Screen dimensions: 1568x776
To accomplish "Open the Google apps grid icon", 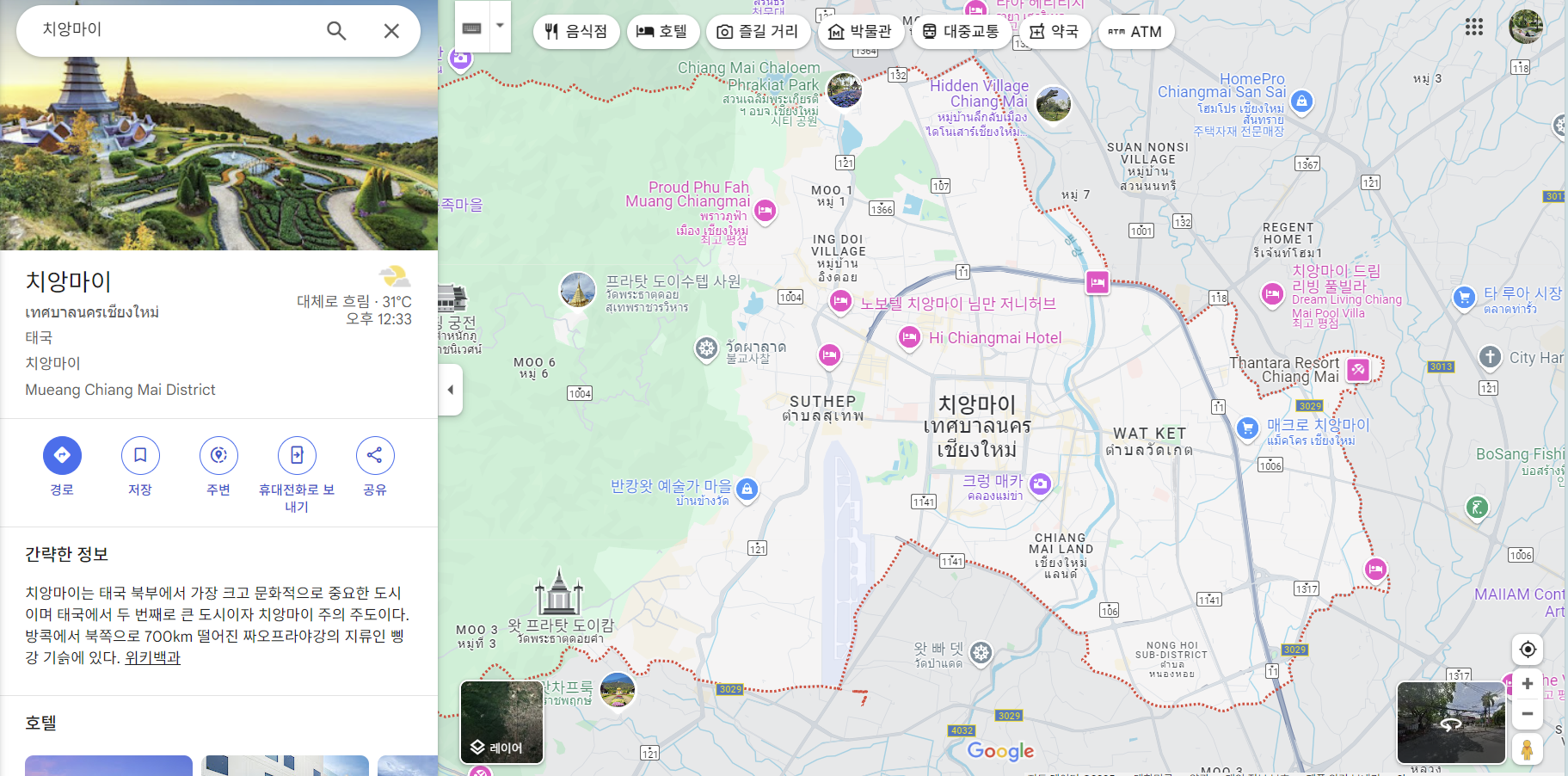I will click(1474, 27).
